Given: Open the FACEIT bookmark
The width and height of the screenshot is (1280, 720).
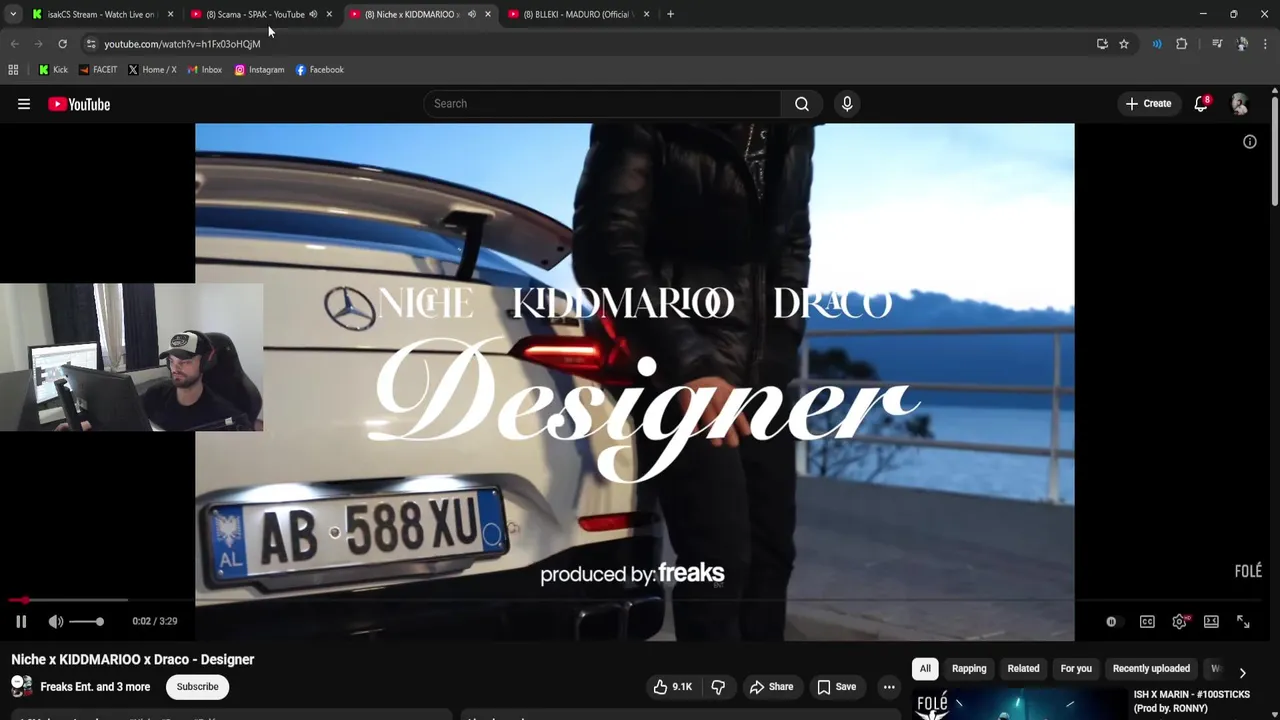Looking at the screenshot, I should 97,70.
